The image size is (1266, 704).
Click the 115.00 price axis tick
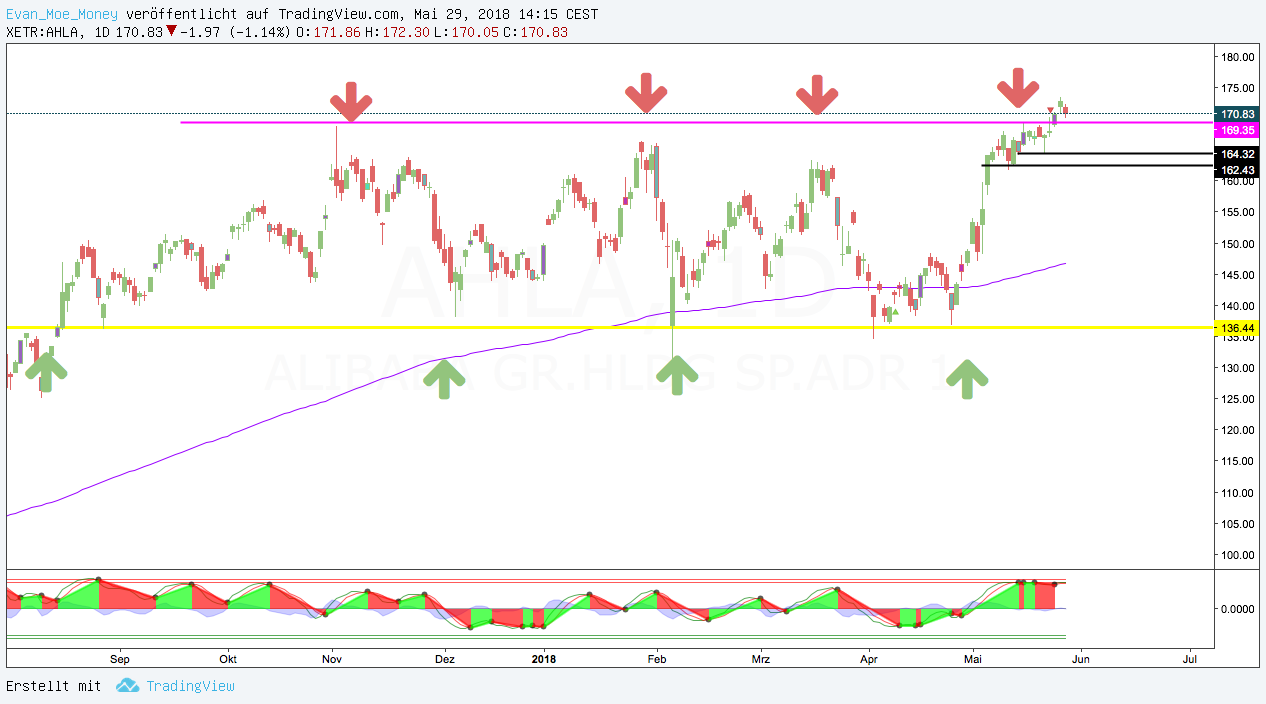point(1238,461)
